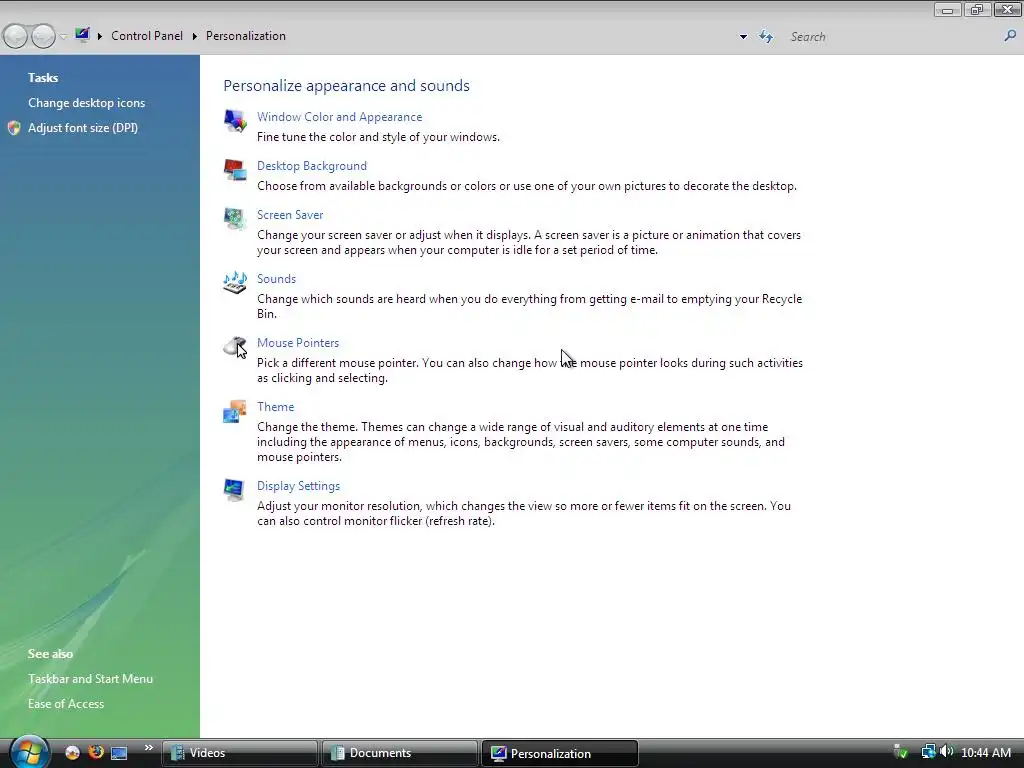This screenshot has width=1024, height=768.
Task: Open the Mouse Pointers link
Action: (298, 343)
